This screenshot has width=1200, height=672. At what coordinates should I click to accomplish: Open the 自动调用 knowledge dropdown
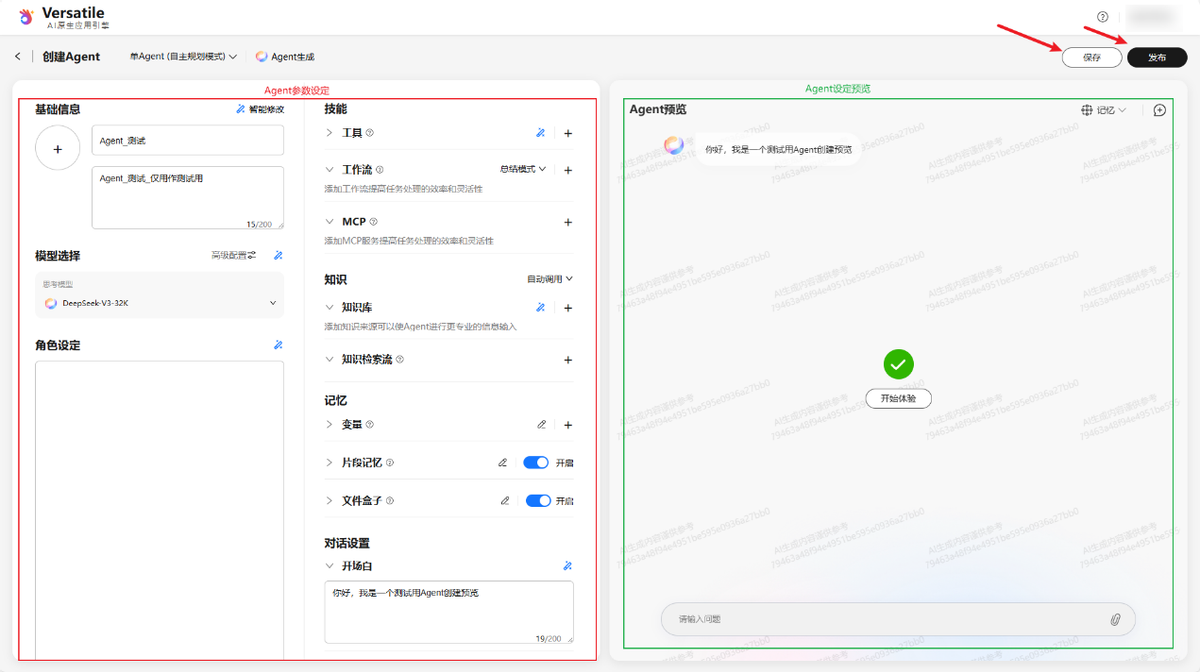coord(550,279)
